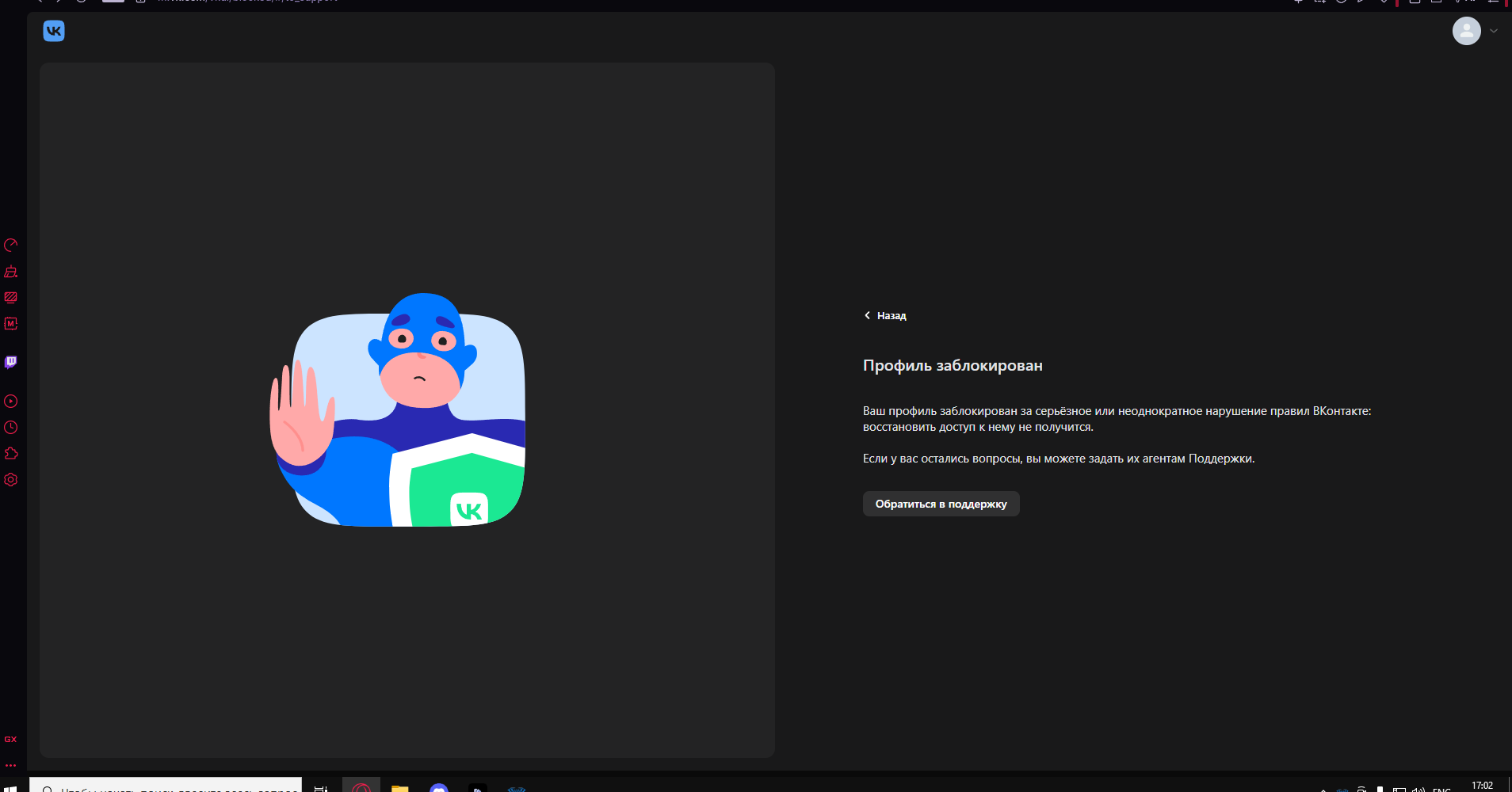Click the GX Corner button in sidebar
This screenshot has height=792, width=1512.
click(x=11, y=740)
